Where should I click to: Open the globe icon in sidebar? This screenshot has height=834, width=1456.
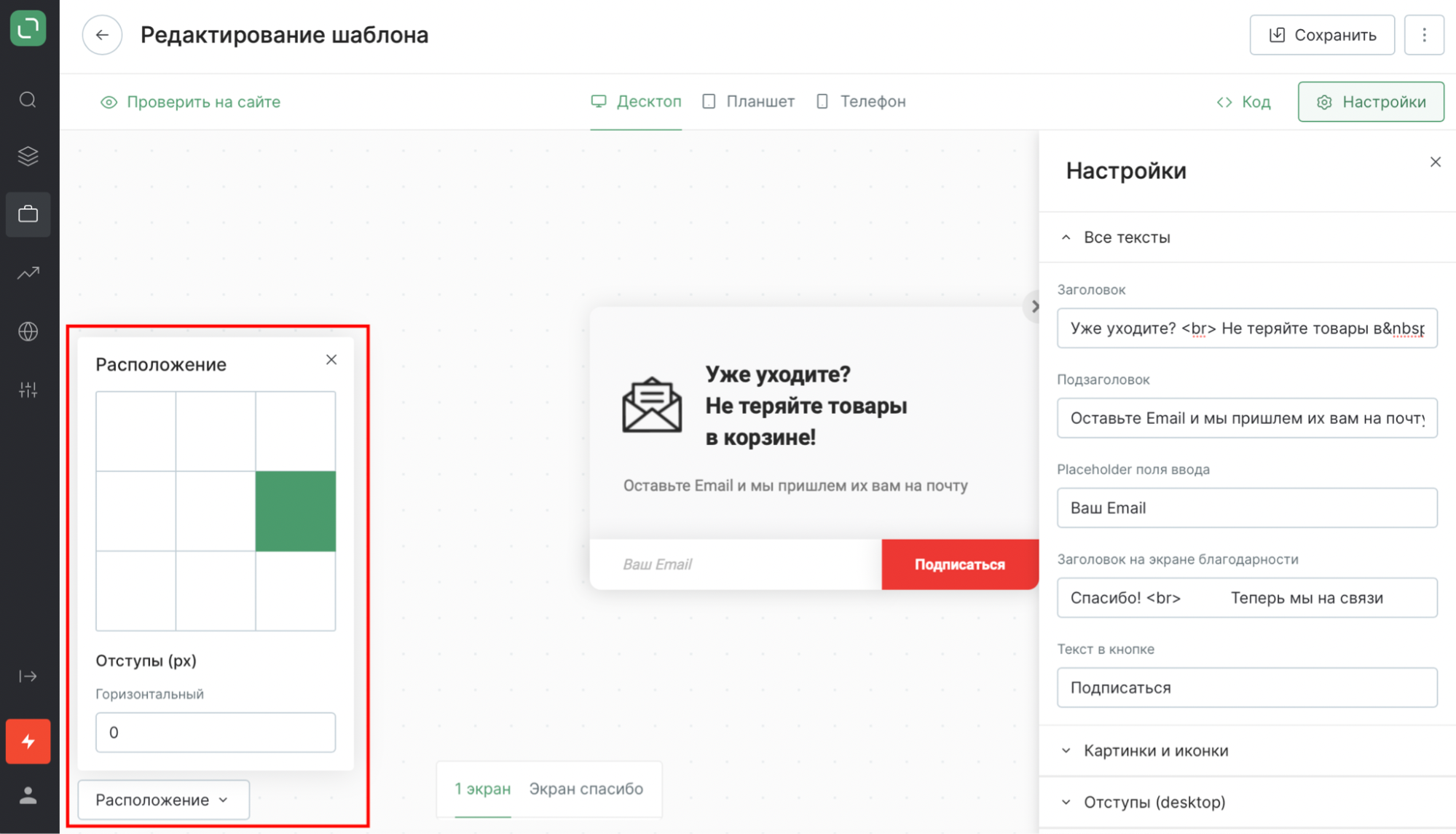point(28,331)
